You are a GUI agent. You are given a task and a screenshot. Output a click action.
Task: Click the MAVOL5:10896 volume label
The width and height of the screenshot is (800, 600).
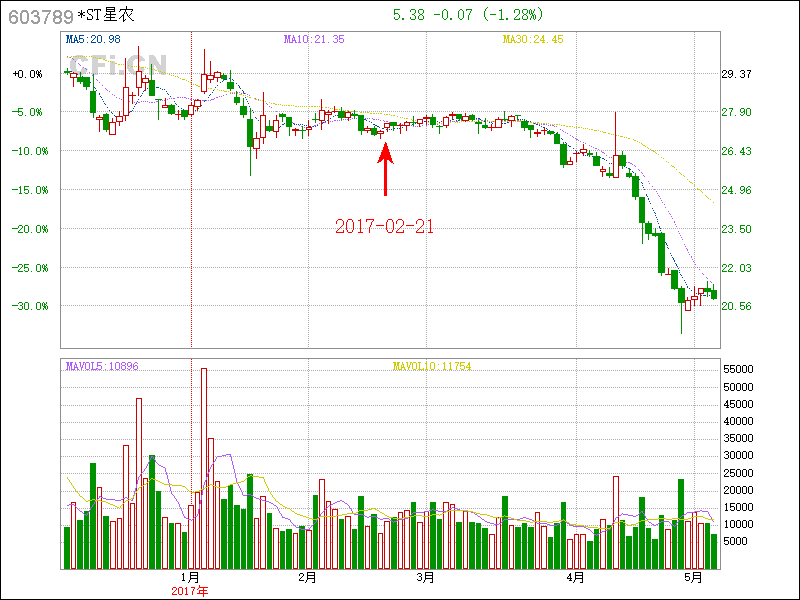coord(102,367)
